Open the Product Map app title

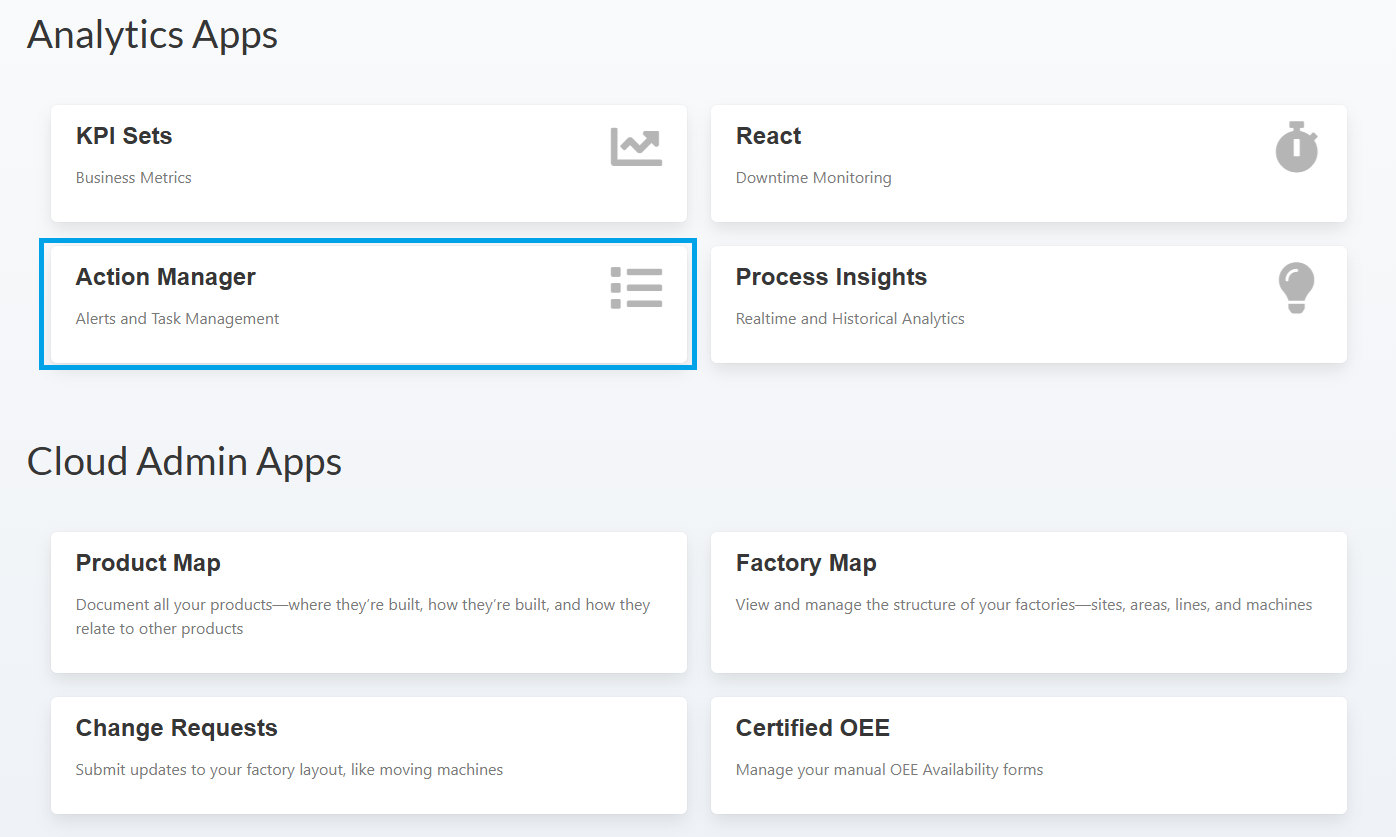coord(148,563)
